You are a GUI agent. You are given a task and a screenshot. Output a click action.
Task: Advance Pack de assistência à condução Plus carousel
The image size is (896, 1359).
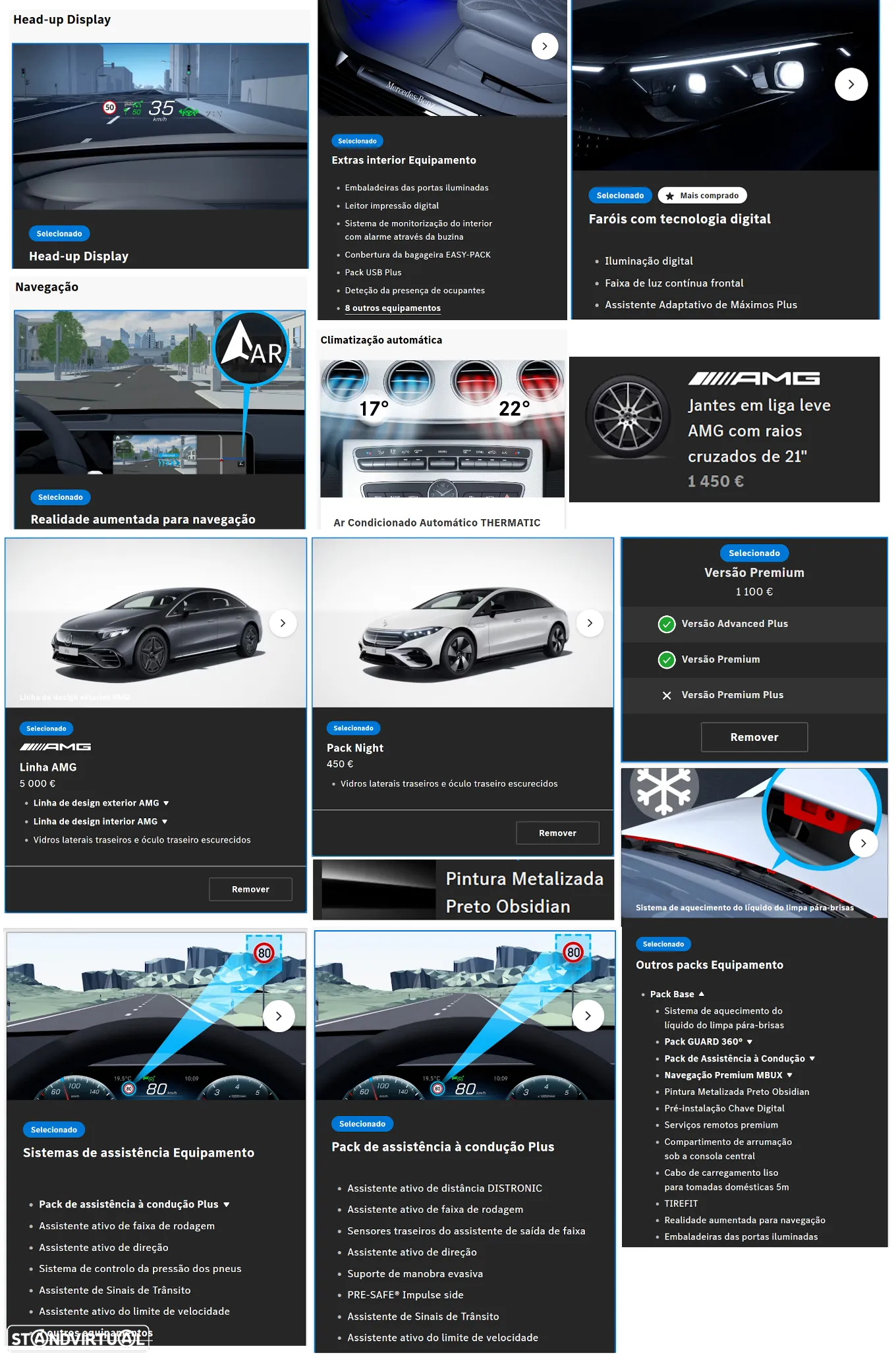tap(588, 1016)
